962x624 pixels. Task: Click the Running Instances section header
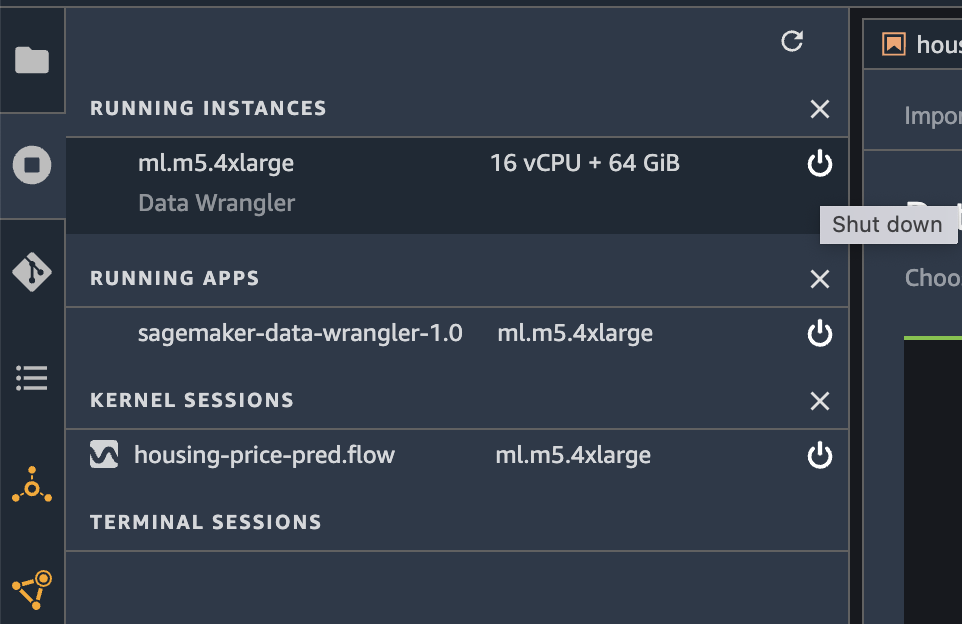(x=208, y=108)
